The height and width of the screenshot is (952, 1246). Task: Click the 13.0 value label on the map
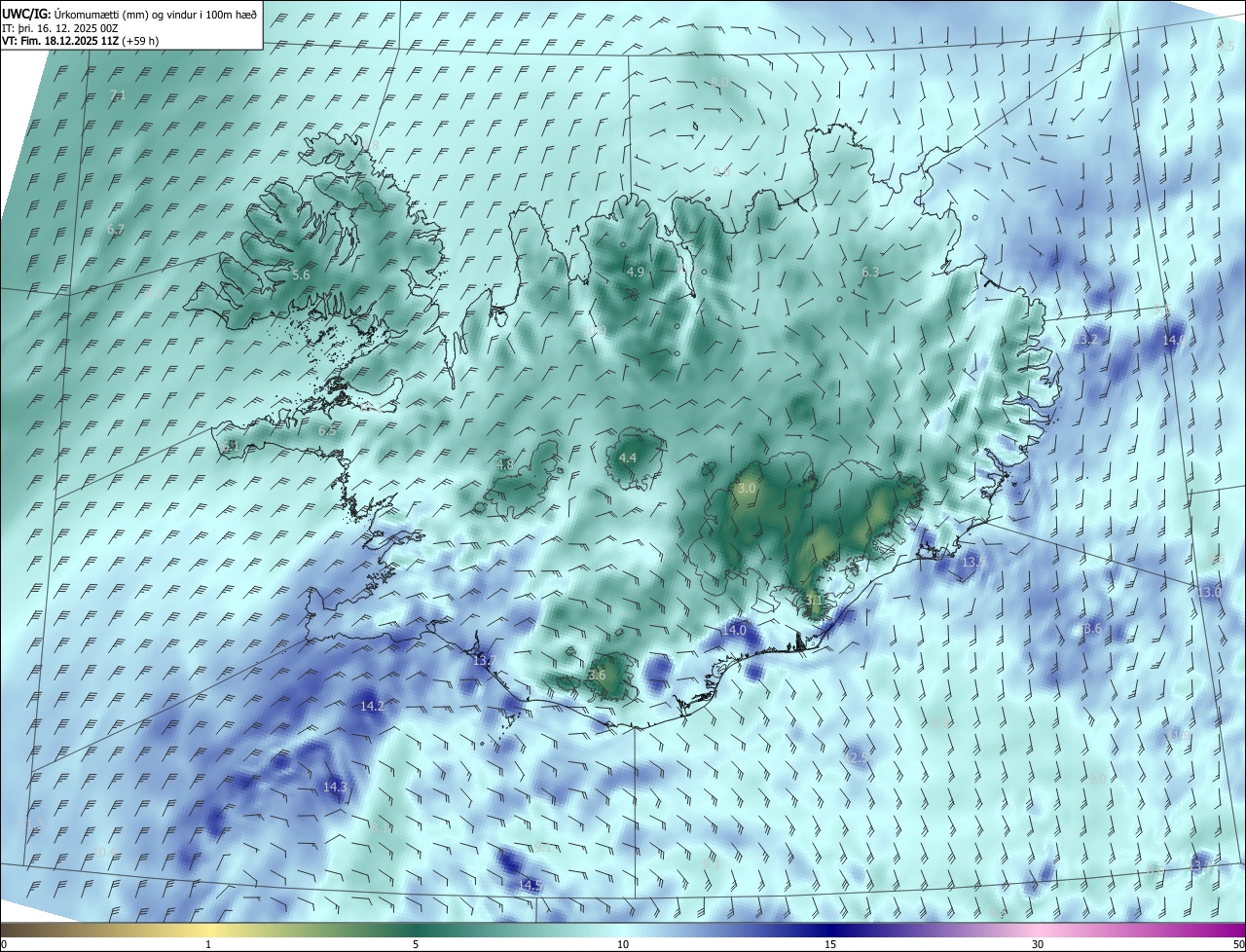(1210, 592)
